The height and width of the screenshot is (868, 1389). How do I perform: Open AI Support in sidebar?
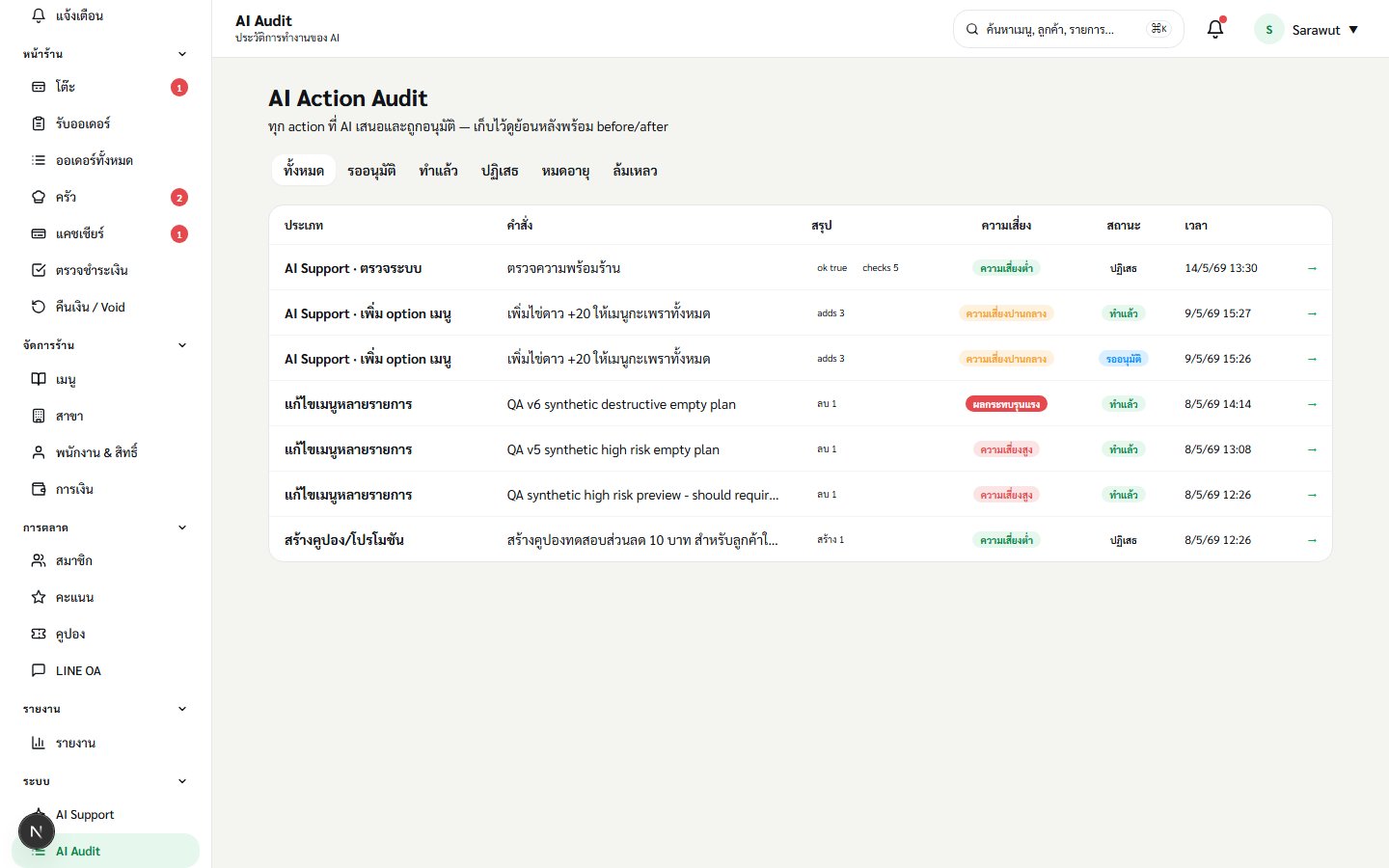pos(105,815)
